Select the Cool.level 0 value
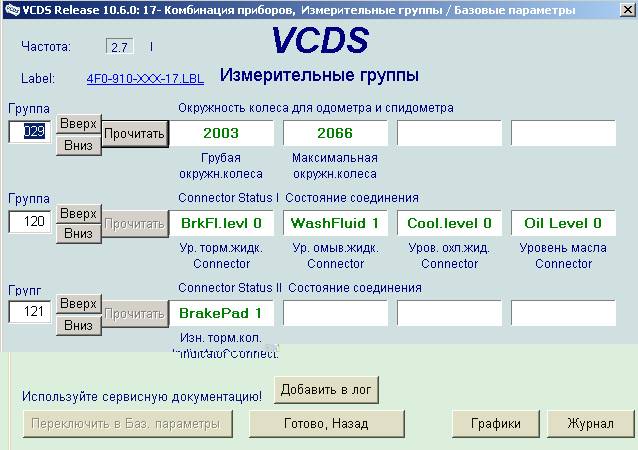Viewport: 638px width, 450px height. tap(449, 223)
